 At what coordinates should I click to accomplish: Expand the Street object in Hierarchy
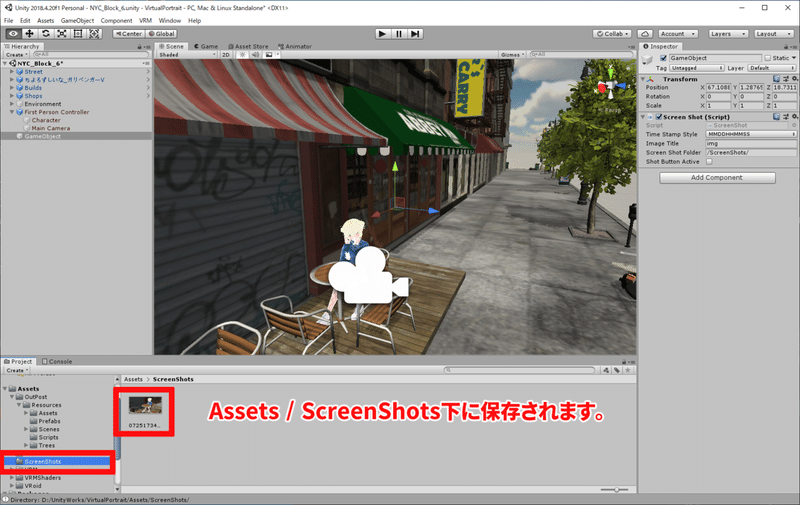12,72
